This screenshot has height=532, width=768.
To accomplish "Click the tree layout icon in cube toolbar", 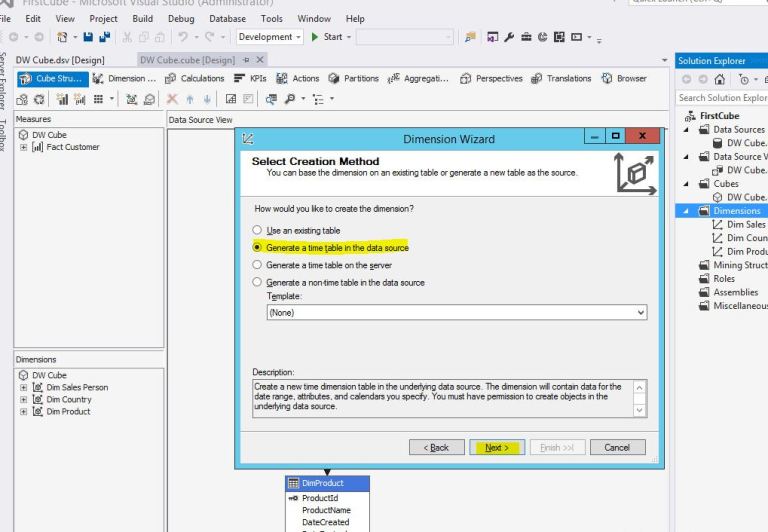I will pyautogui.click(x=318, y=99).
